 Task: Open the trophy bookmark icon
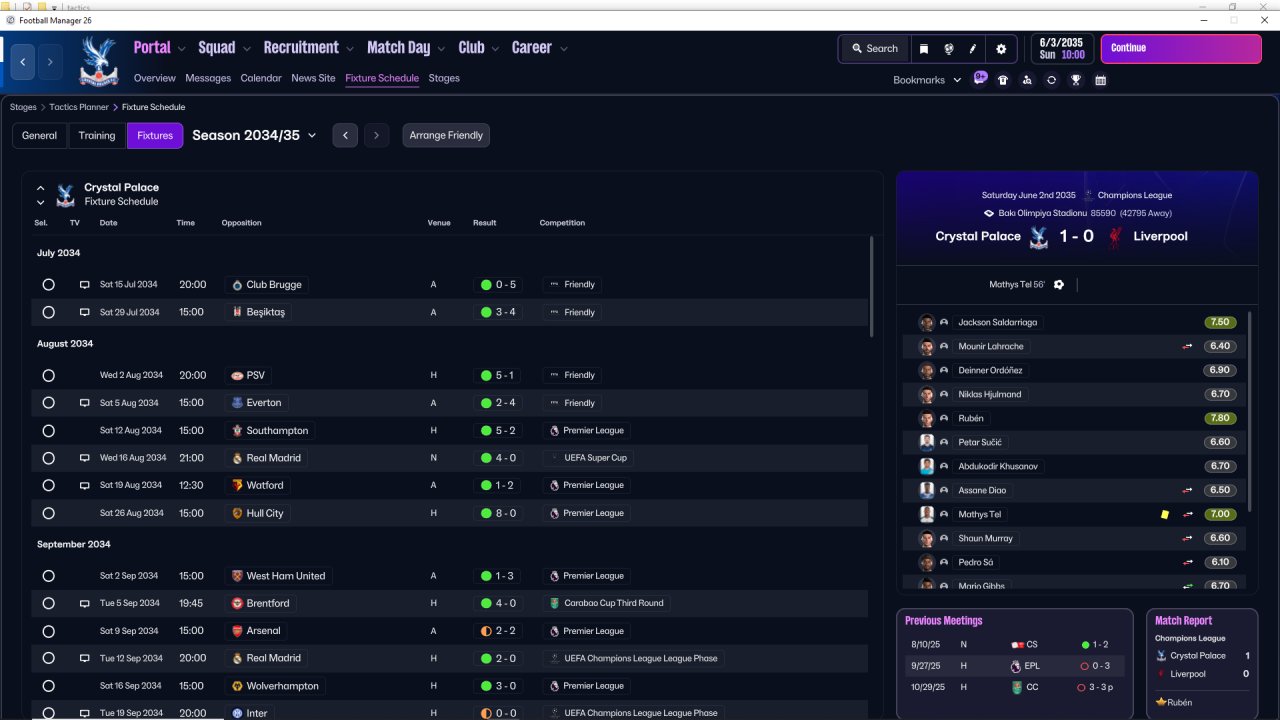click(1076, 80)
